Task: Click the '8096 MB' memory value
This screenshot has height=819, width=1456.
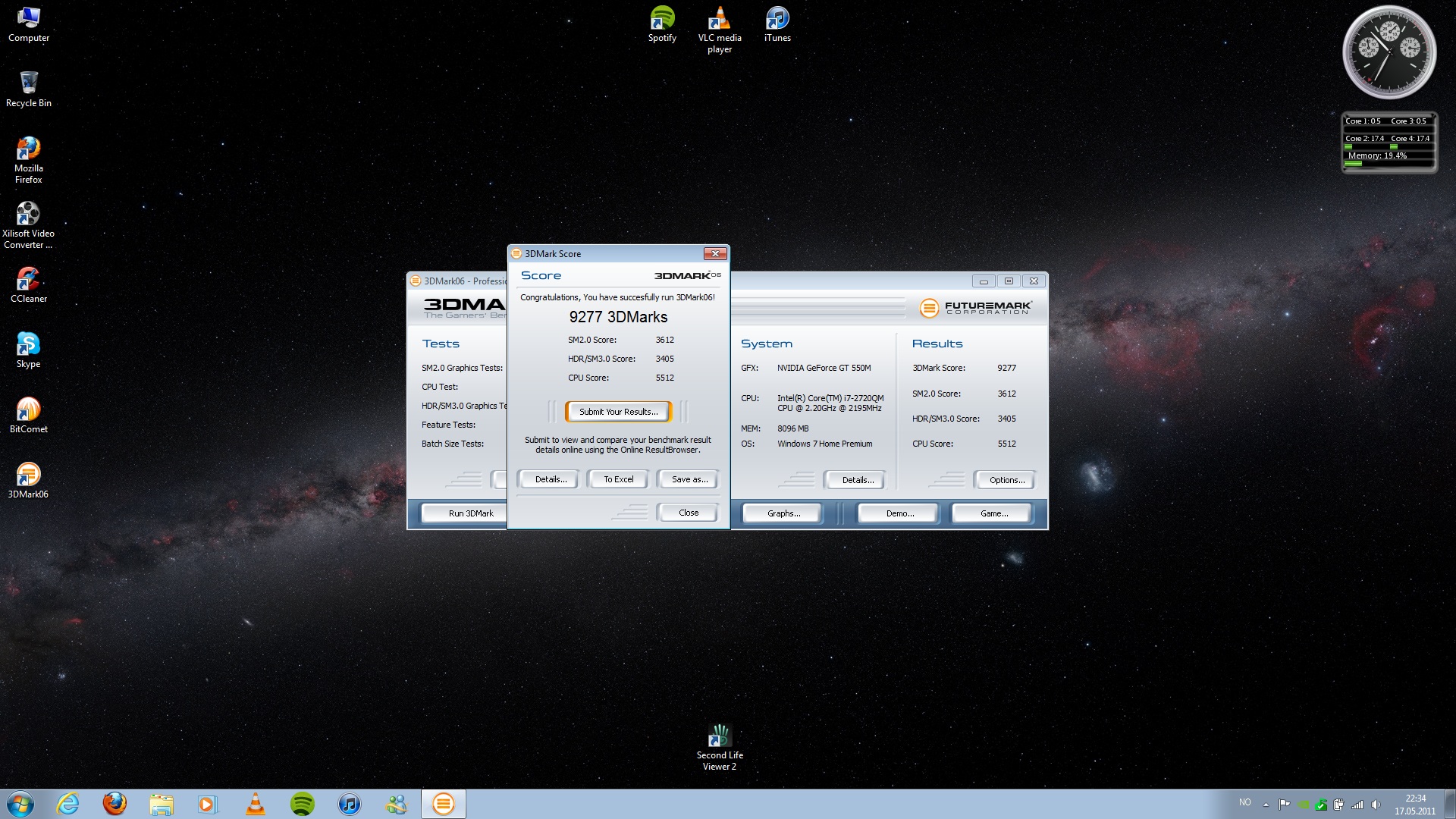Action: pos(792,428)
